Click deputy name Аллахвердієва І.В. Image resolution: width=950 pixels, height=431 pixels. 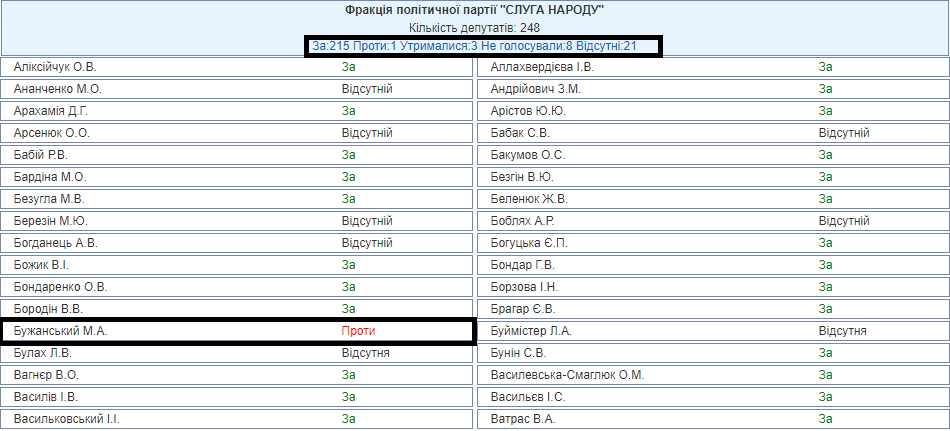(x=542, y=67)
